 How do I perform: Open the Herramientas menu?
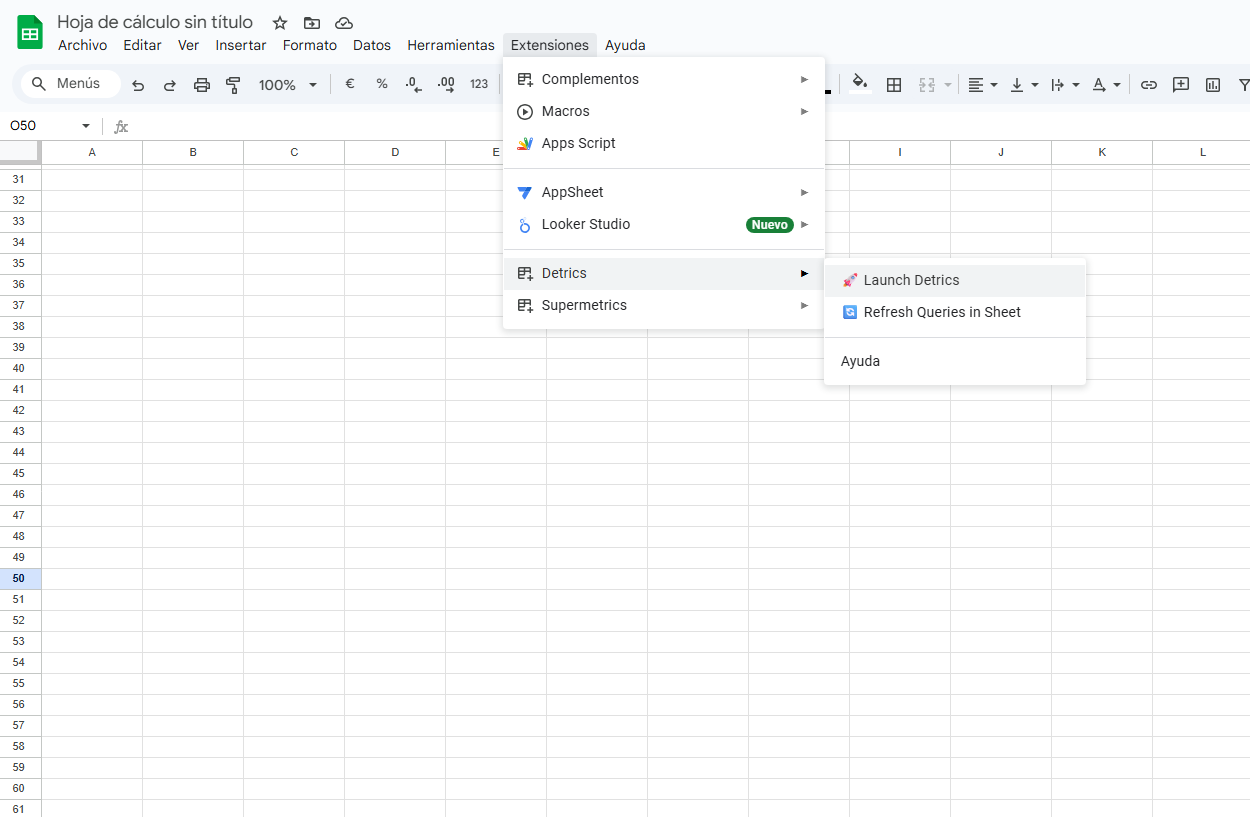[x=450, y=45]
